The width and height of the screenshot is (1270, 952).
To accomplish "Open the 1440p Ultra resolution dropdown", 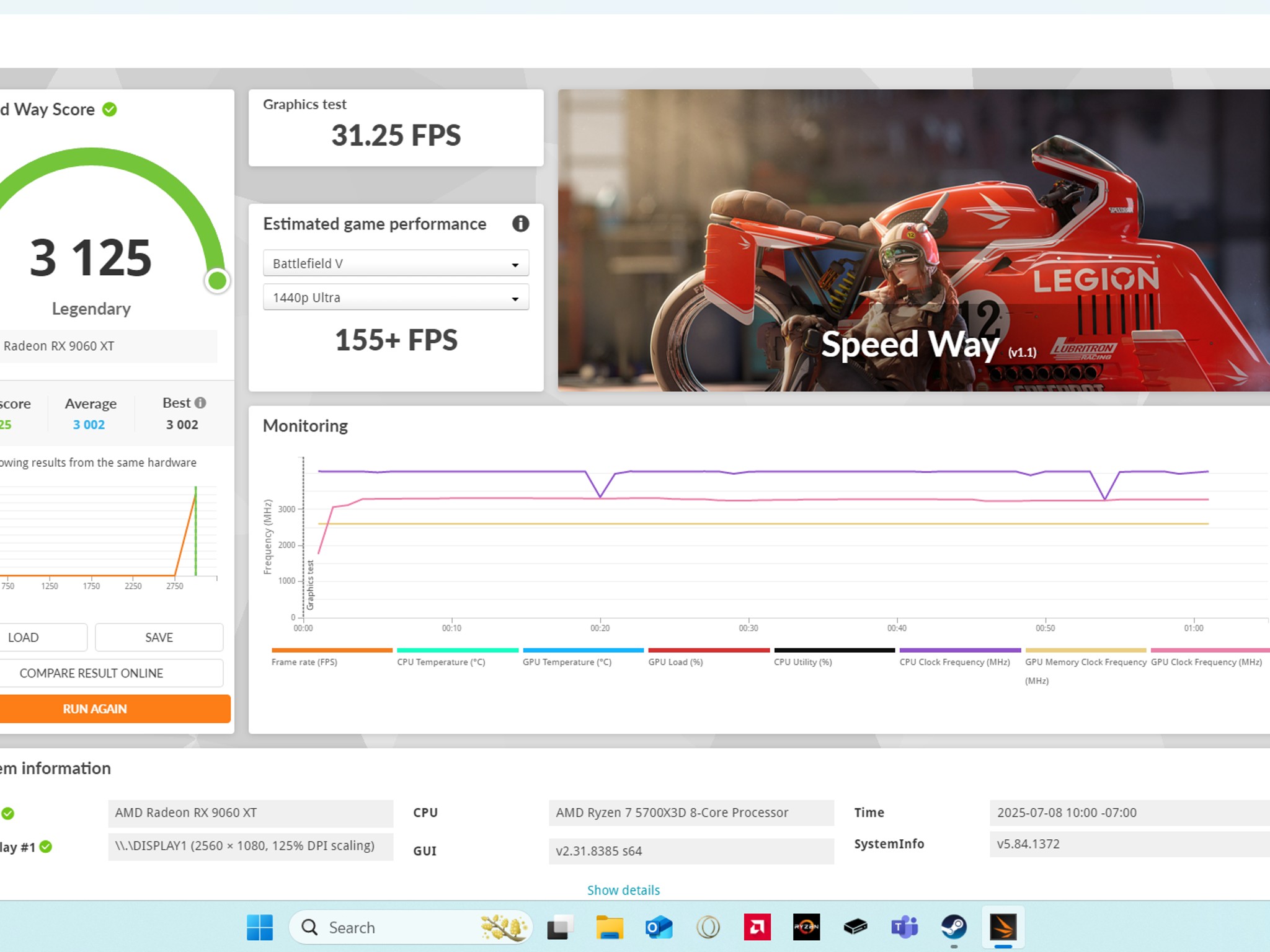I will pyautogui.click(x=396, y=297).
